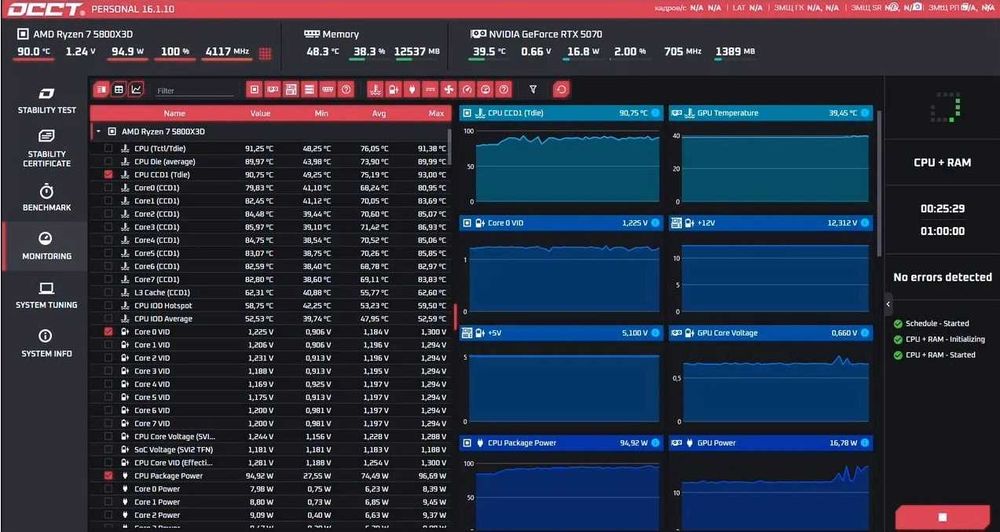The height and width of the screenshot is (532, 1000).
Task: Toggle the clock frequency gauge filter
Action: pos(467,89)
